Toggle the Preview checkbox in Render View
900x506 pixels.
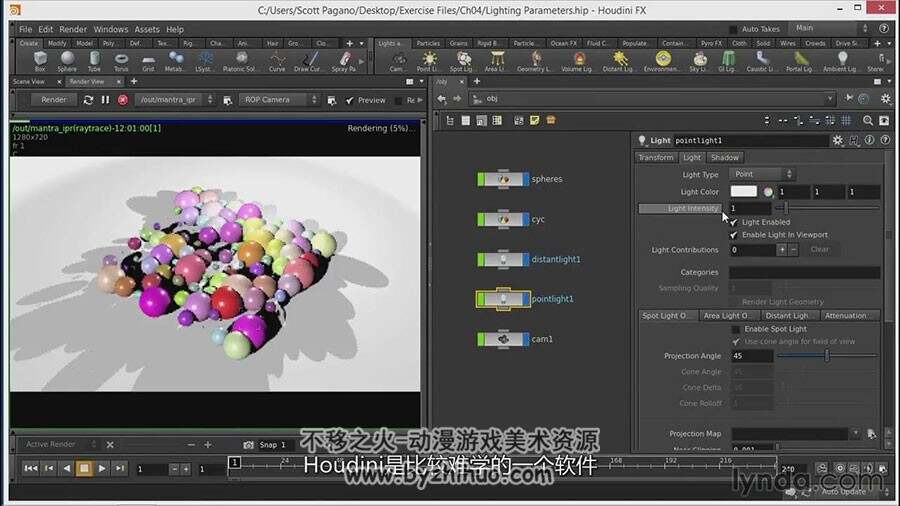350,100
